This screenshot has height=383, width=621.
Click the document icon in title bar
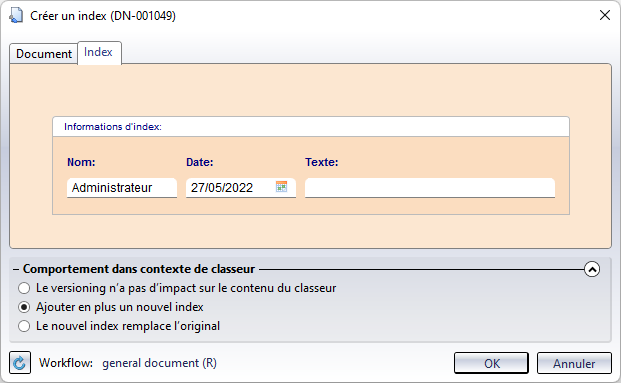pos(16,15)
